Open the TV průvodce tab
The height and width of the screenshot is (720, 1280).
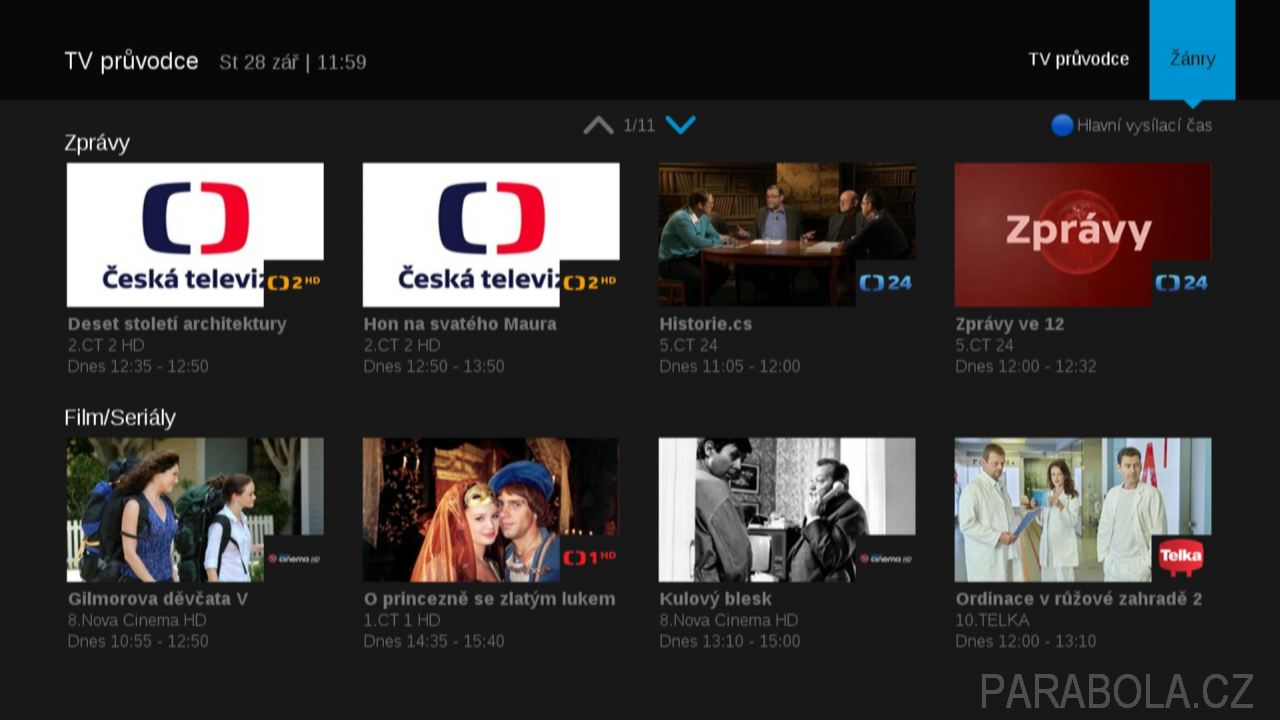pos(1079,59)
